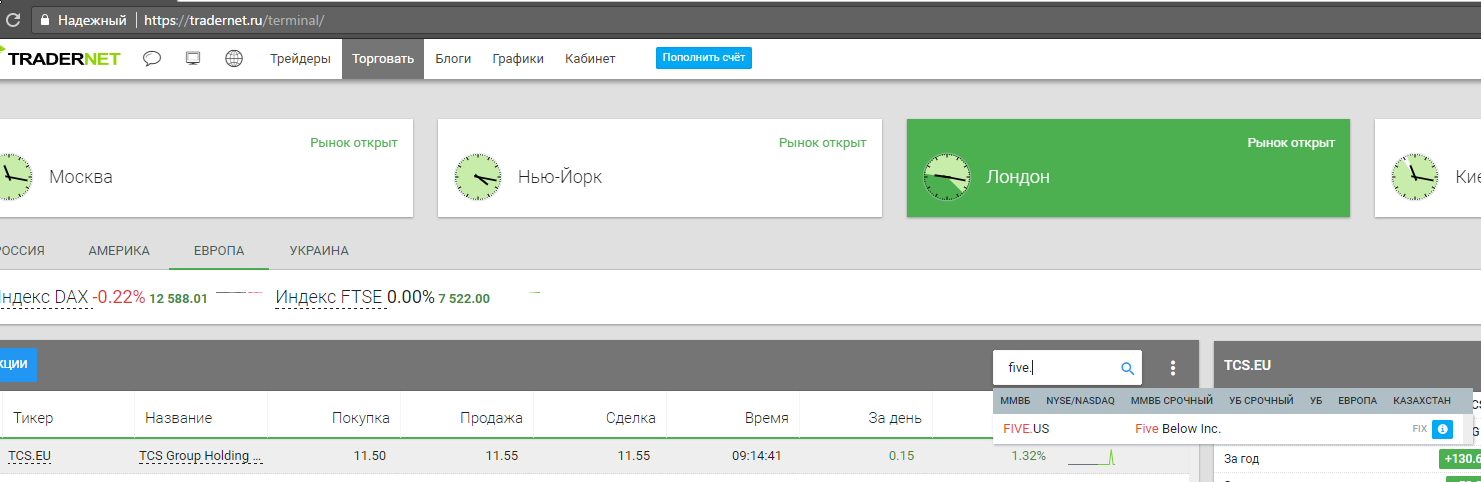The height and width of the screenshot is (482, 1481).
Task: Open the chat bubble icon
Action: coord(152,58)
